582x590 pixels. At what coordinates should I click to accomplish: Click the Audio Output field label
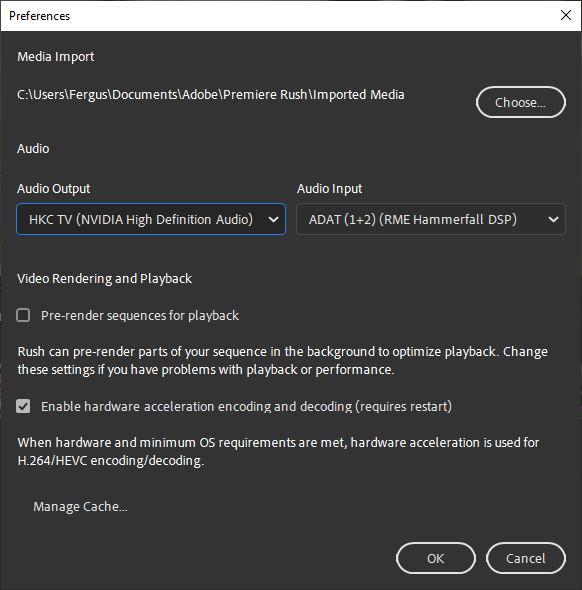pos(53,189)
